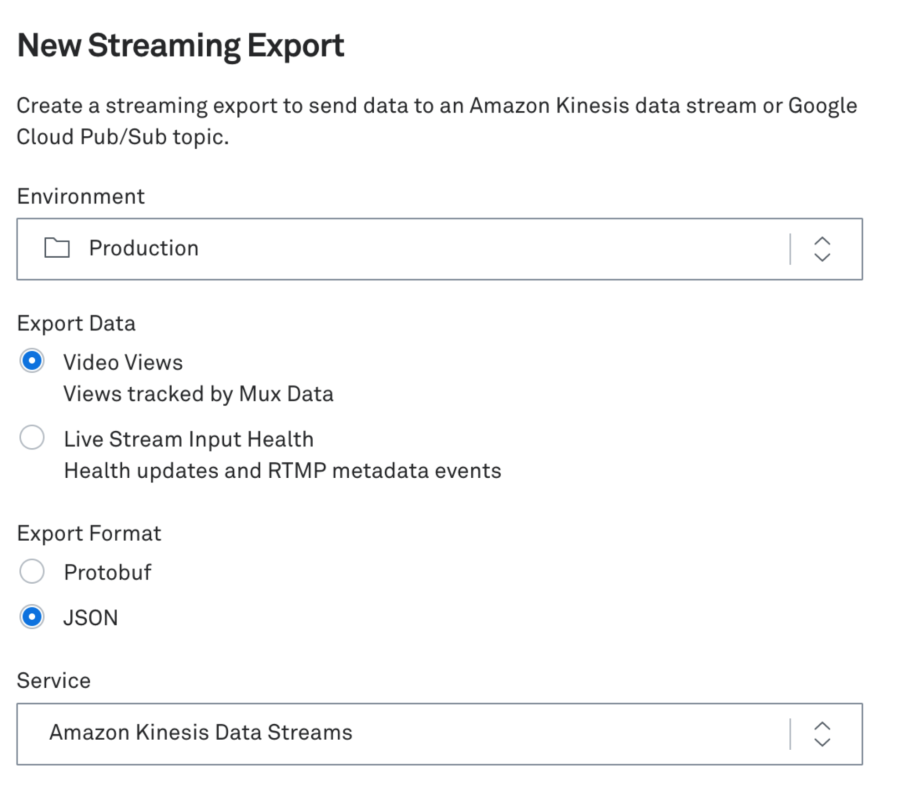The height and width of the screenshot is (785, 900).
Task: Click the "Protobuf" option label text
Action: (x=107, y=572)
